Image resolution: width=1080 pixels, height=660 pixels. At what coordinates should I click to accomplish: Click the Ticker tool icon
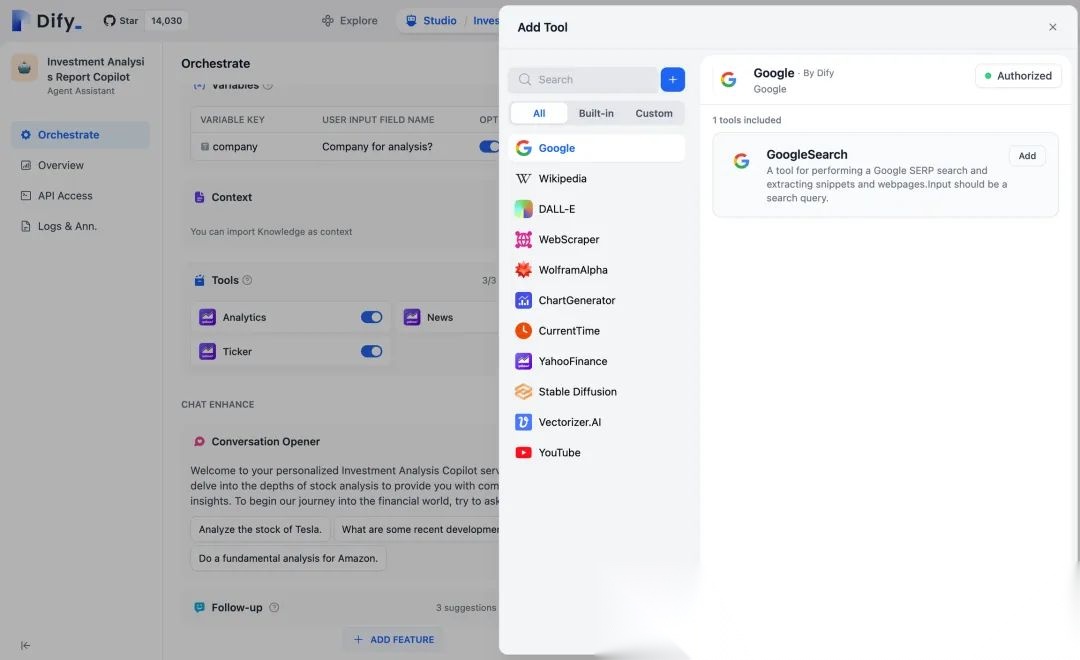[207, 351]
